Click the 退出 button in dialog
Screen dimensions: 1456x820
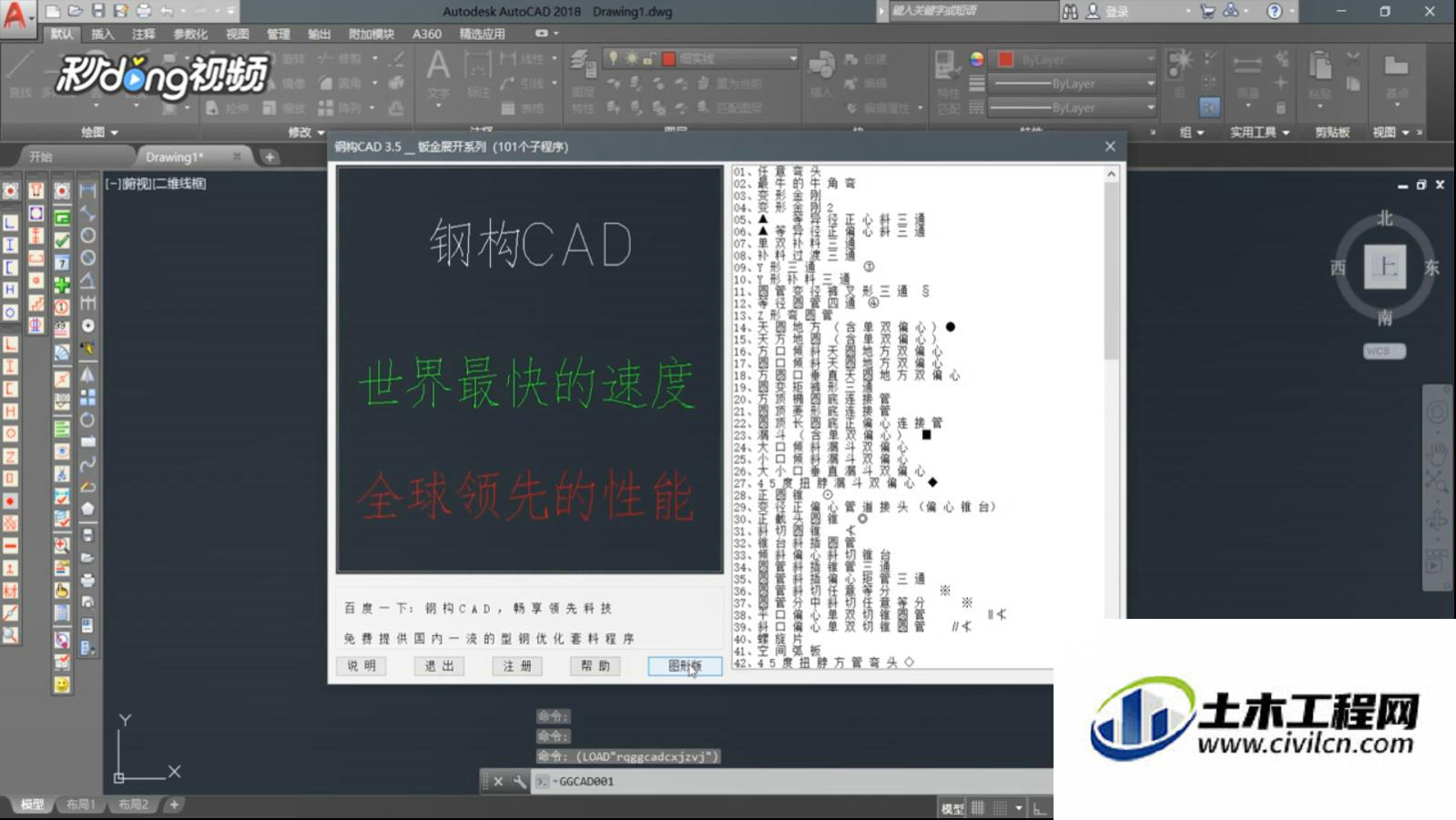coord(439,665)
